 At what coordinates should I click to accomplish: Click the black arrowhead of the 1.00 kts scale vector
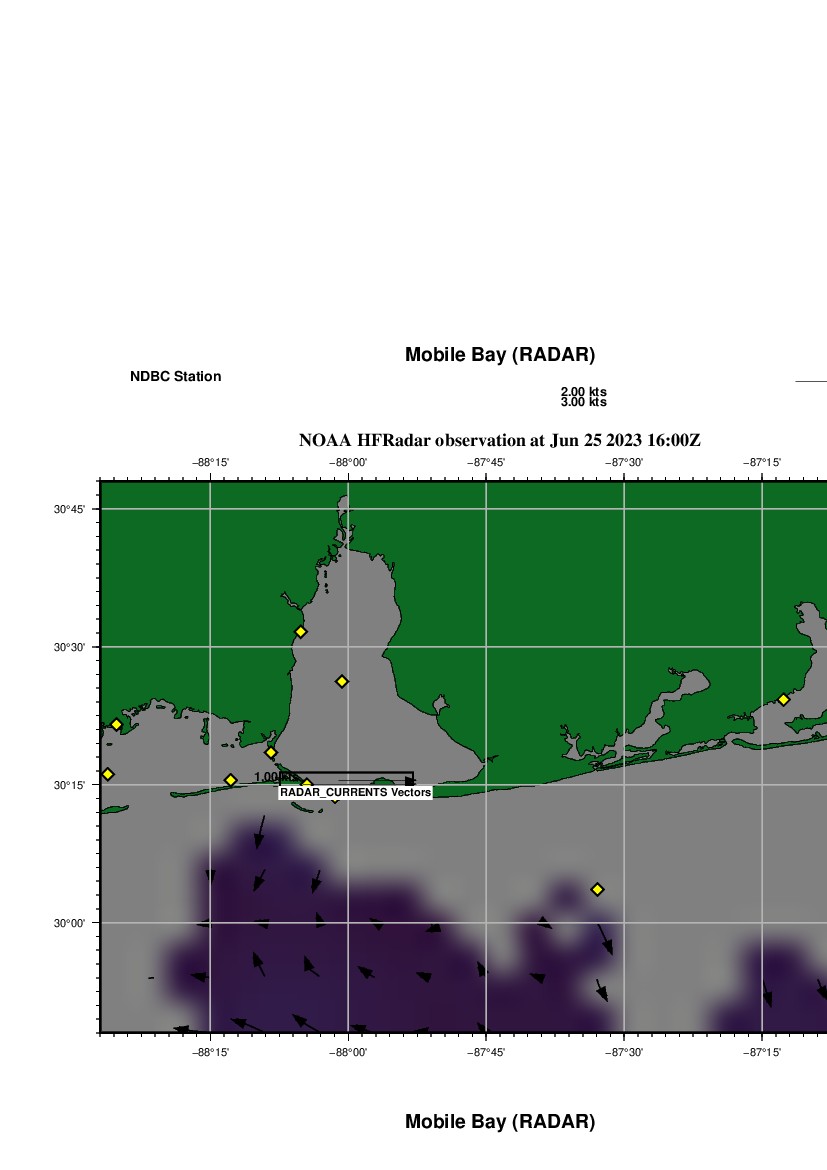409,780
